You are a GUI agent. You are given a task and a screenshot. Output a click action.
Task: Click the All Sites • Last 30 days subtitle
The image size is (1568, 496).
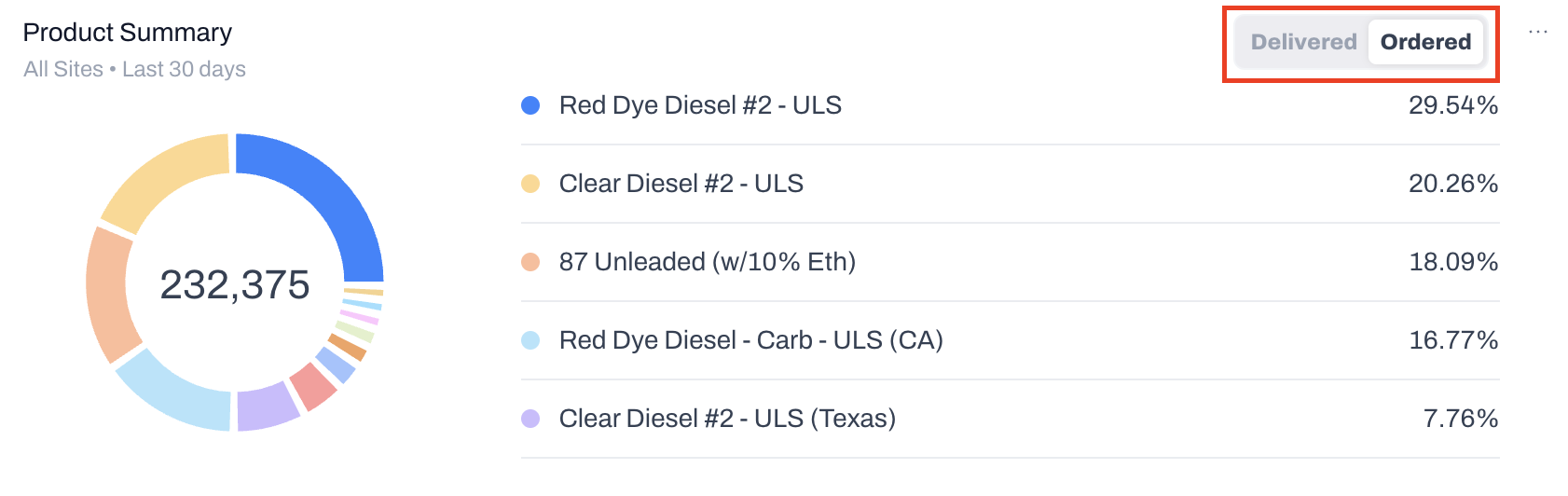tap(135, 69)
